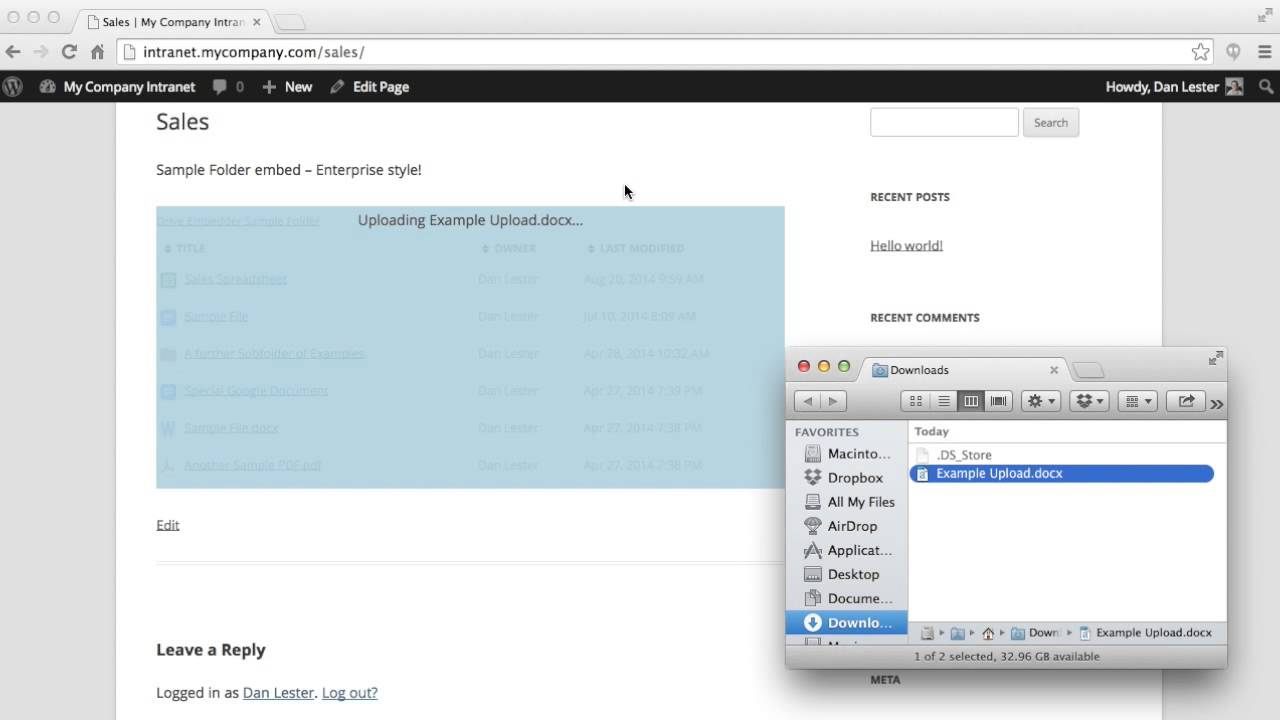
Task: Click the Sales page heading
Action: pos(182,121)
